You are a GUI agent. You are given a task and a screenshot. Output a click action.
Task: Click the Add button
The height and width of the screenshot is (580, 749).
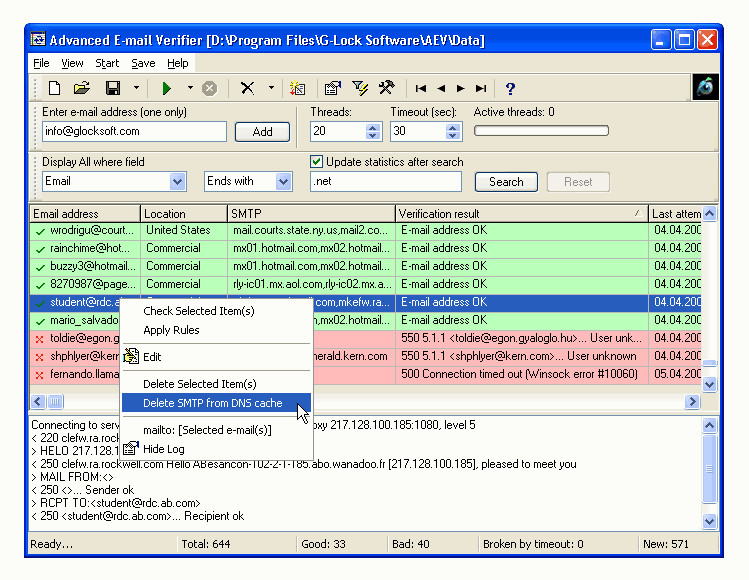pyautogui.click(x=262, y=131)
